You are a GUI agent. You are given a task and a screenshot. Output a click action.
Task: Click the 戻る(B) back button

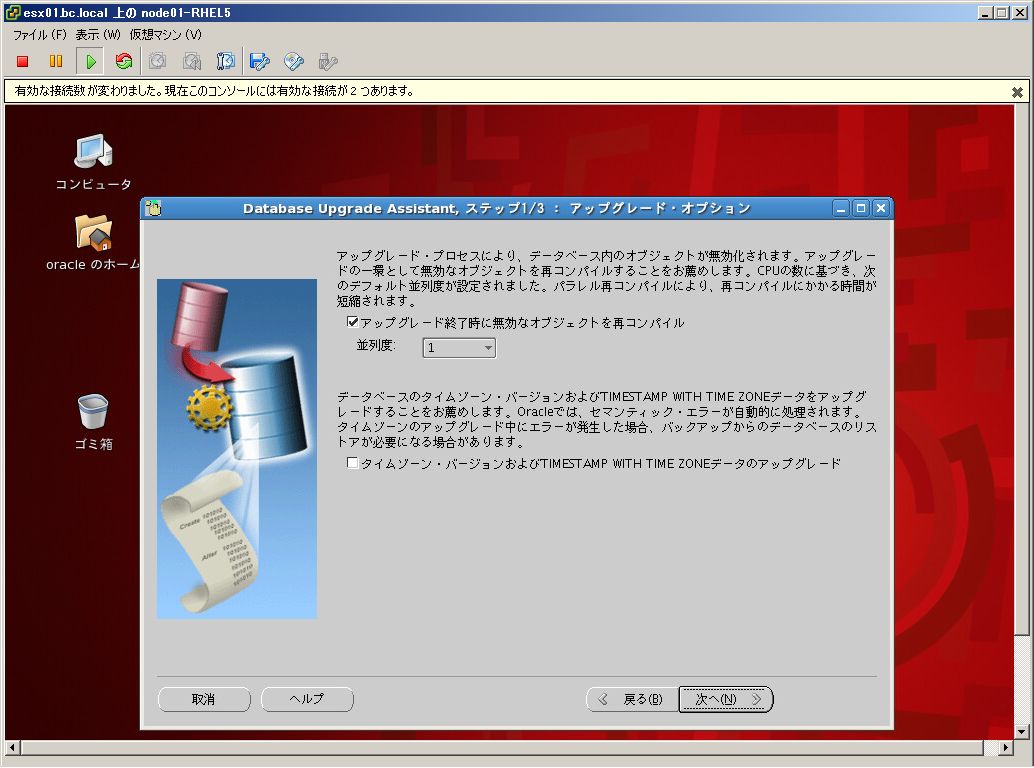click(x=632, y=699)
